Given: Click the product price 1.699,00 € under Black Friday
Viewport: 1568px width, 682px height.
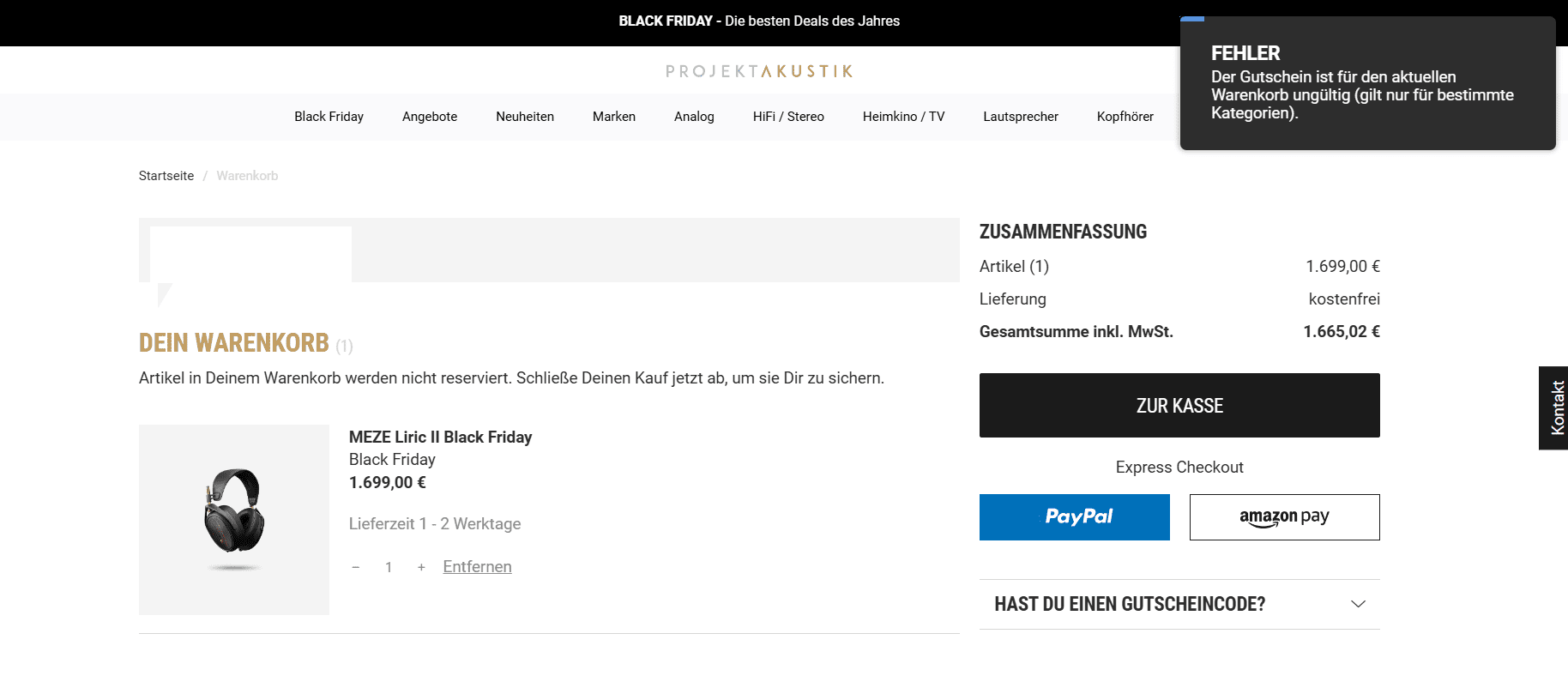Looking at the screenshot, I should pos(388,482).
